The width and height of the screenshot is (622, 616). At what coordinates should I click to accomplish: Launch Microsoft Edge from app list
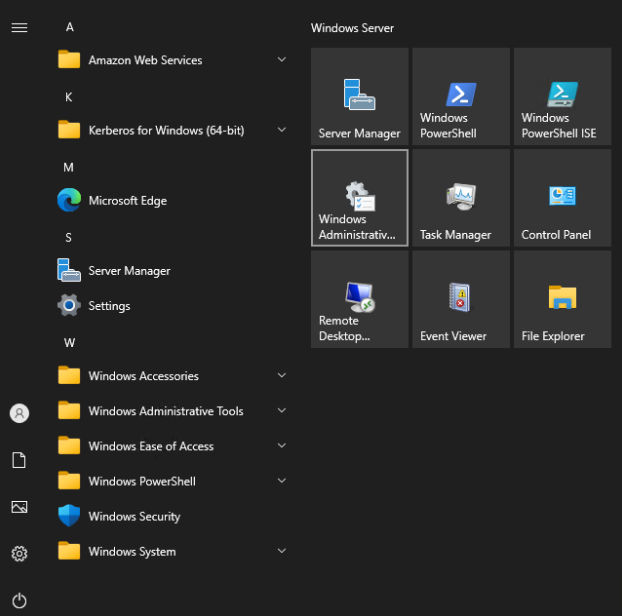click(x=127, y=201)
